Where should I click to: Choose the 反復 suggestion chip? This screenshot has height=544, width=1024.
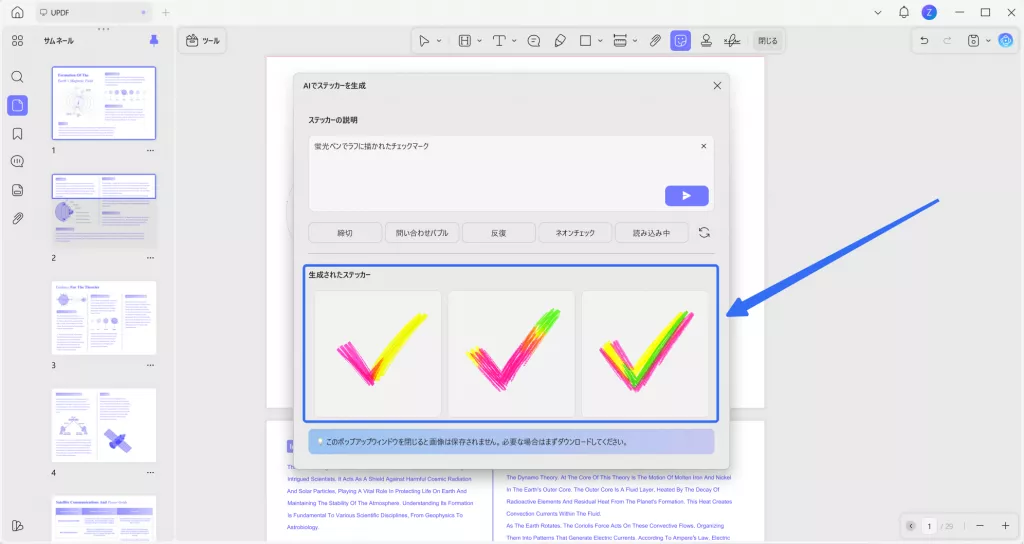point(499,232)
